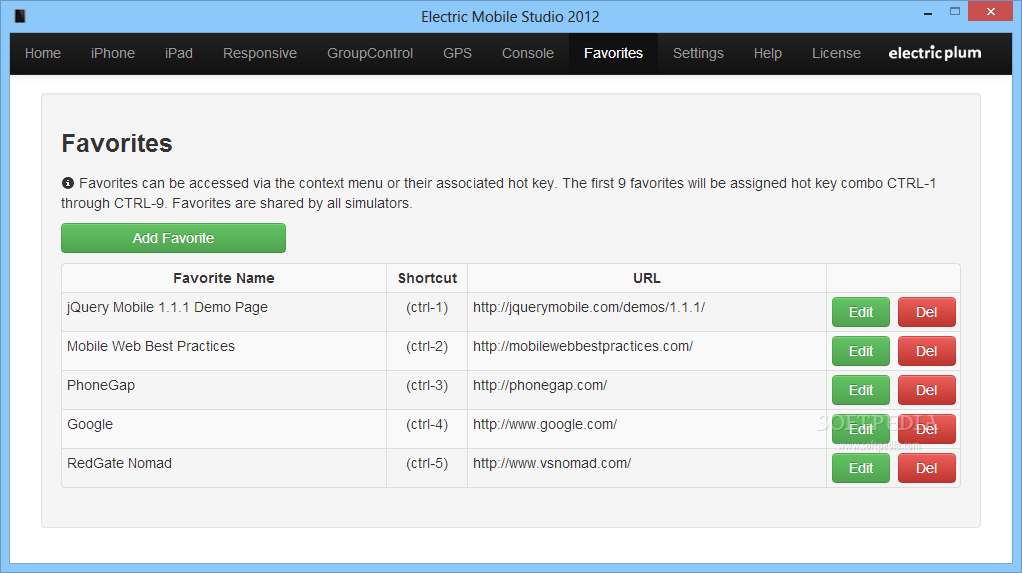Open the Console tab
The width and height of the screenshot is (1022, 573).
tap(528, 53)
